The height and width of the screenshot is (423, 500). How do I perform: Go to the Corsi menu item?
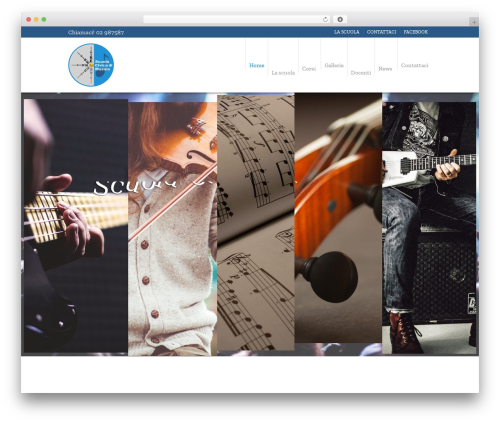[x=309, y=69]
